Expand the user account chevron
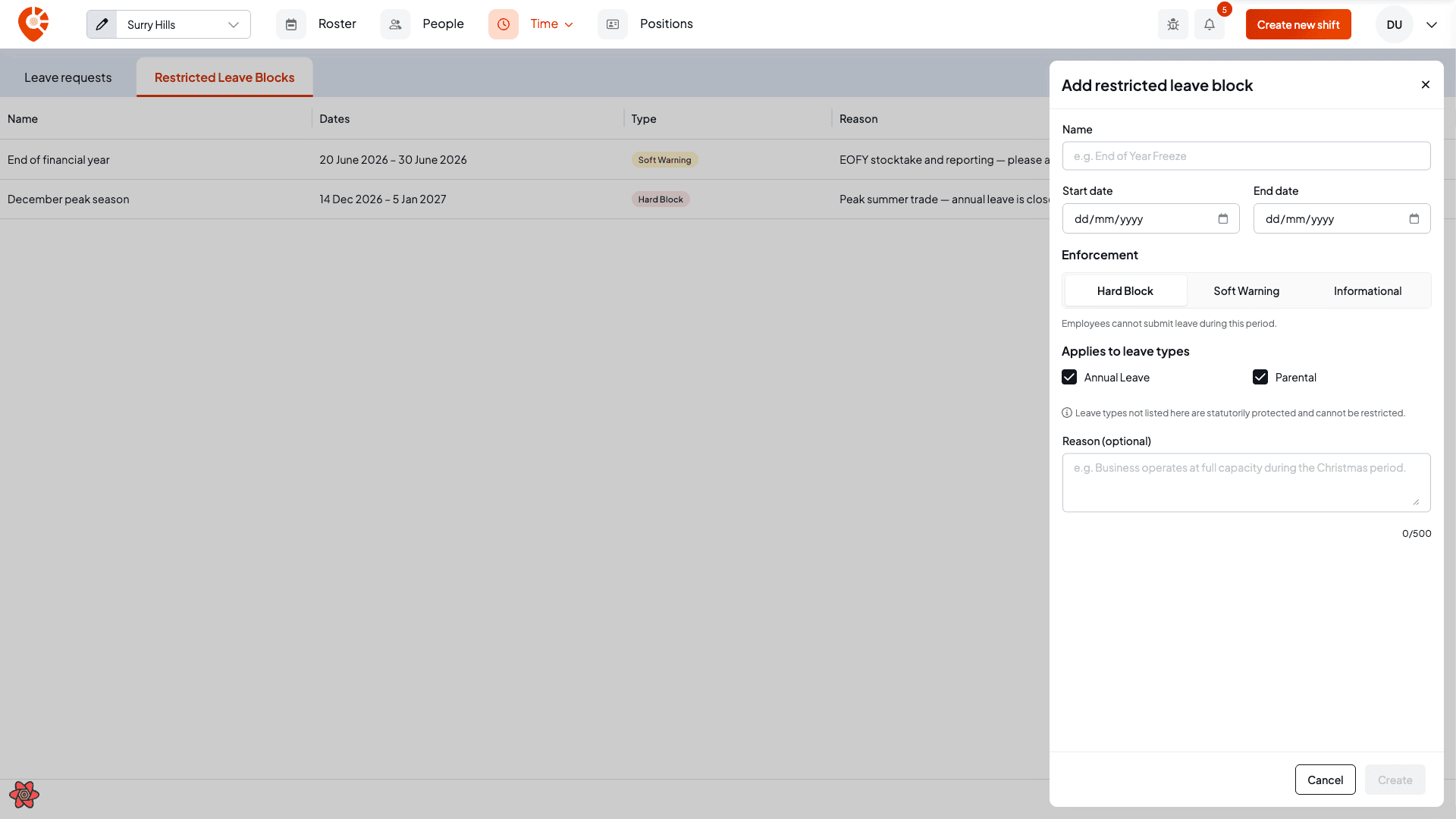This screenshot has width=1456, height=819. pyautogui.click(x=1432, y=24)
